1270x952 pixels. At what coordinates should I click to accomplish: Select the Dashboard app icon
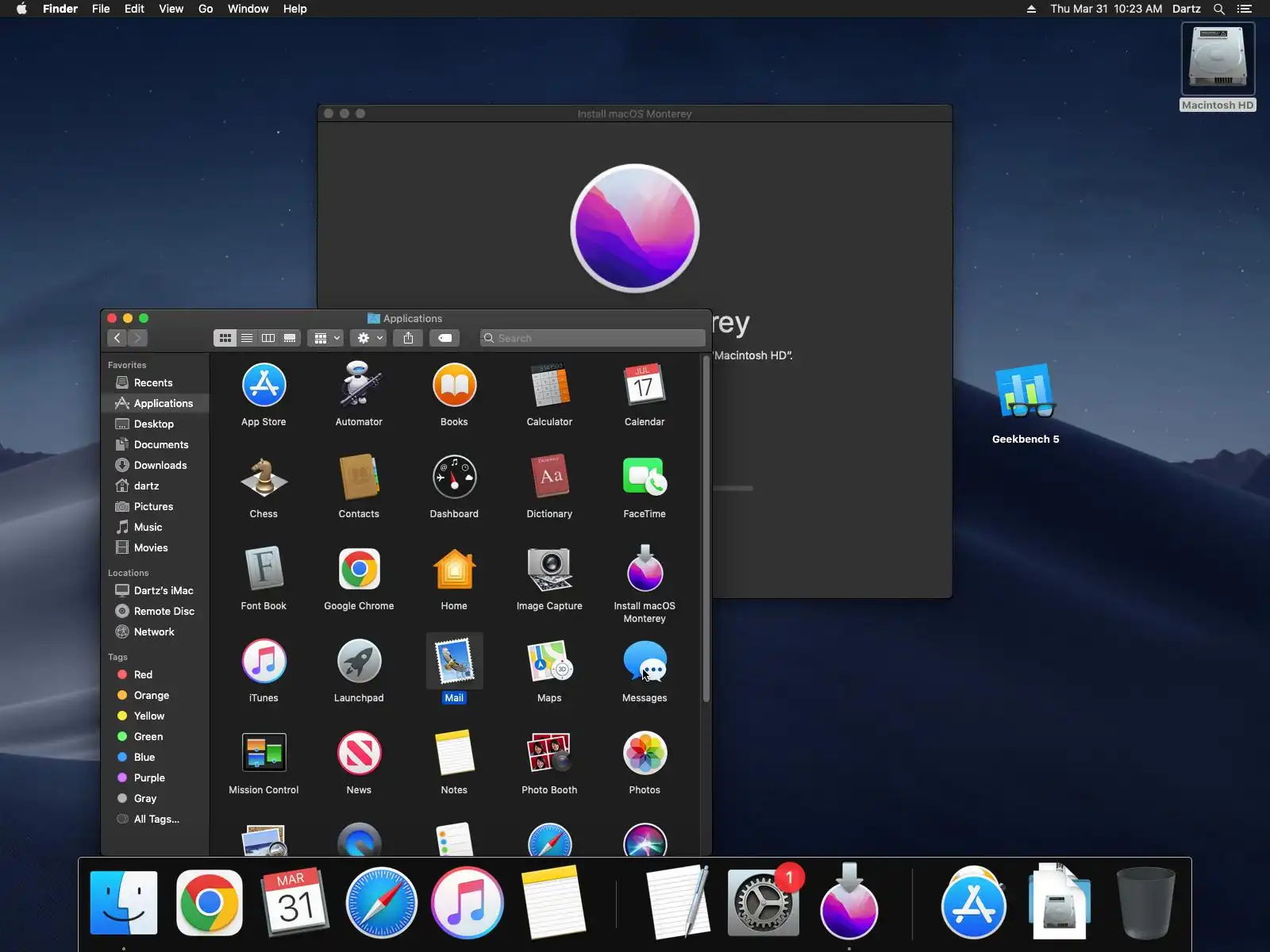click(x=454, y=478)
